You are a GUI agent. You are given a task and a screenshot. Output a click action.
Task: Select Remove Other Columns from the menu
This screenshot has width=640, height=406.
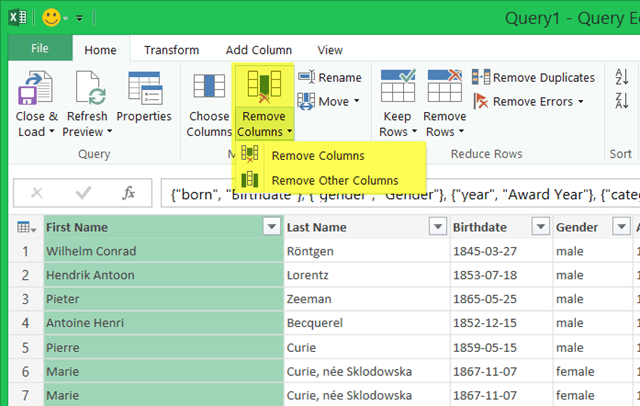334,180
